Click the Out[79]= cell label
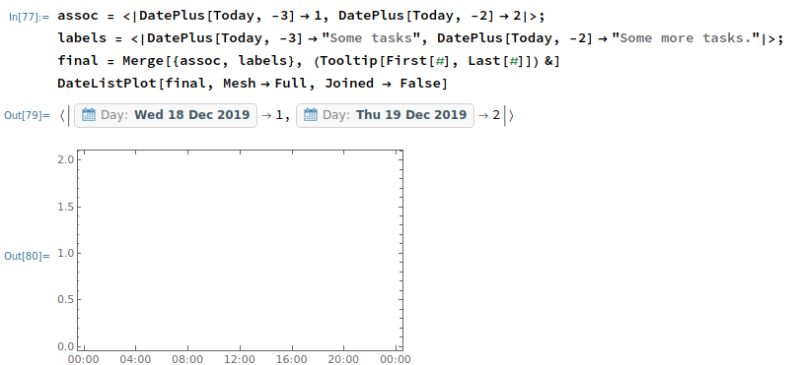The width and height of the screenshot is (800, 365). coord(27,115)
